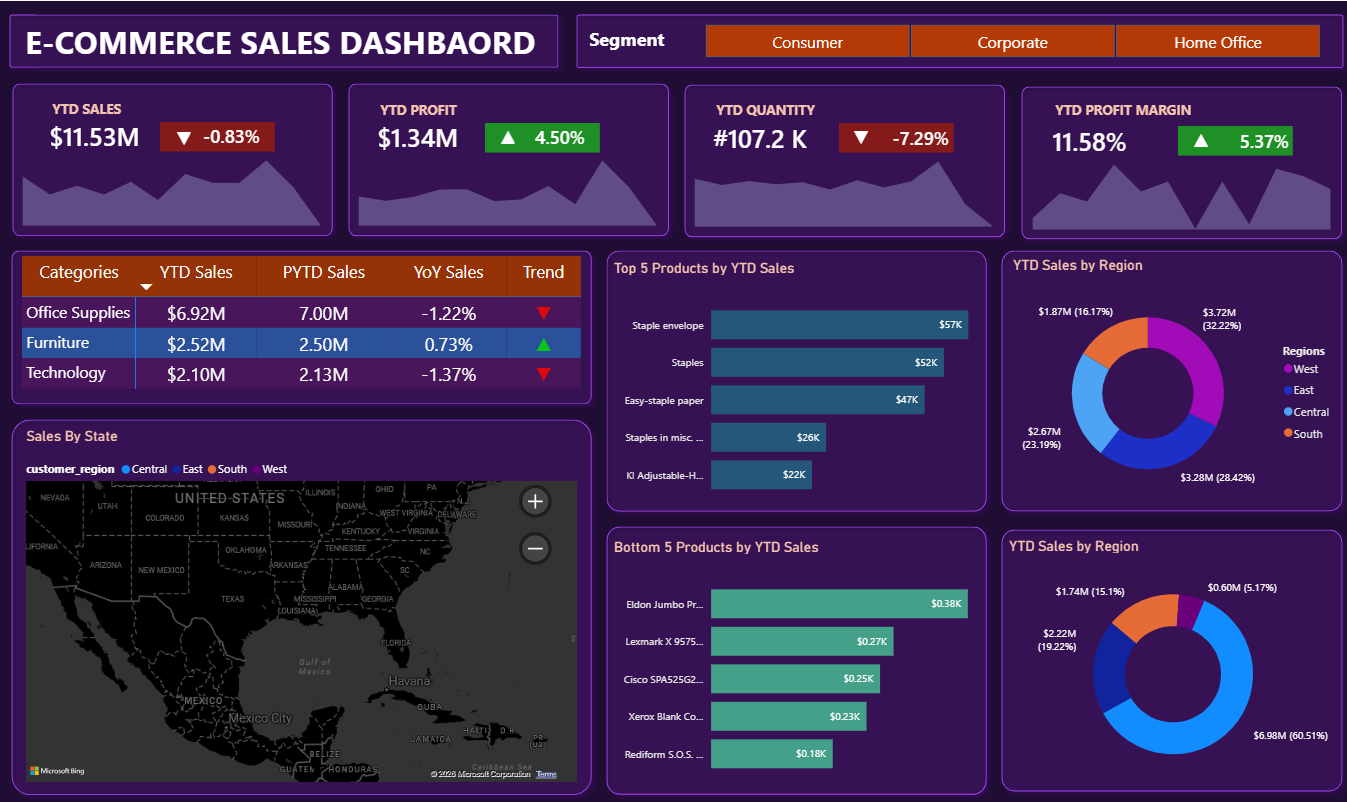Click Central in map customer_region legend
This screenshot has height=802, width=1347.
tap(144, 469)
